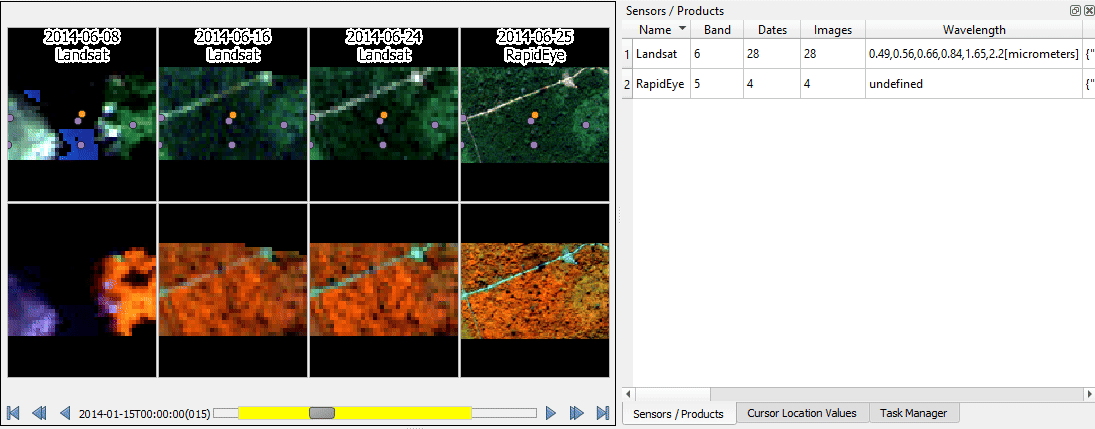Sort by the Band column header
1095x429 pixels.
tap(716, 29)
